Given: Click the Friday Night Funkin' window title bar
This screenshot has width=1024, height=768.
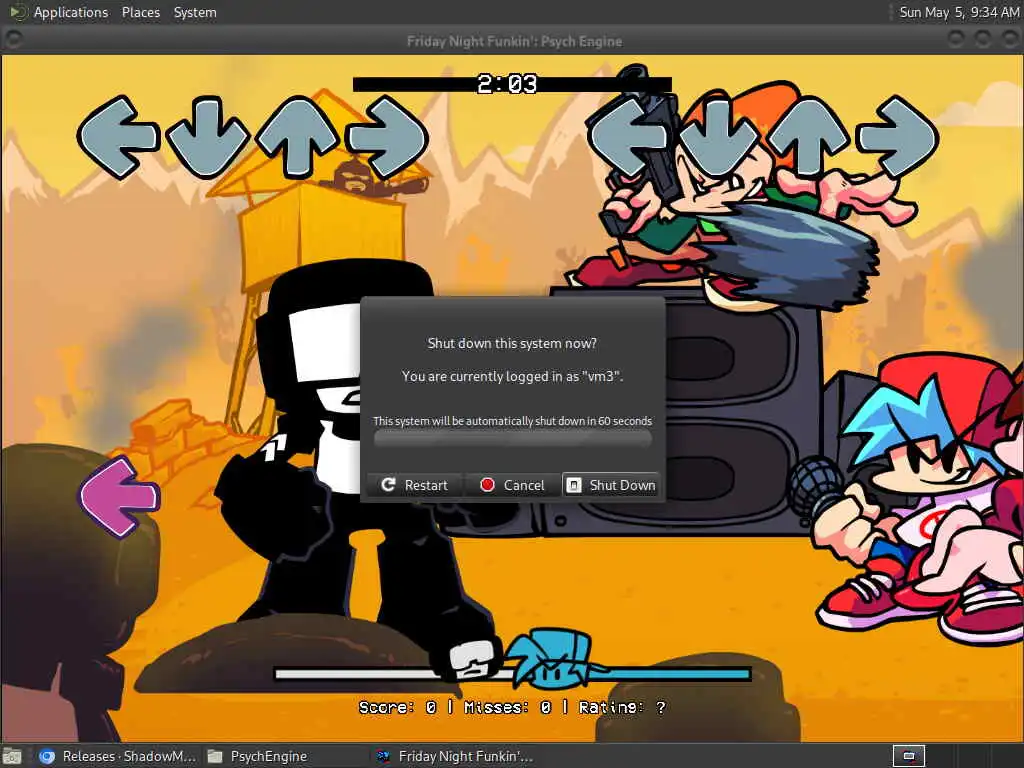Looking at the screenshot, I should (513, 41).
